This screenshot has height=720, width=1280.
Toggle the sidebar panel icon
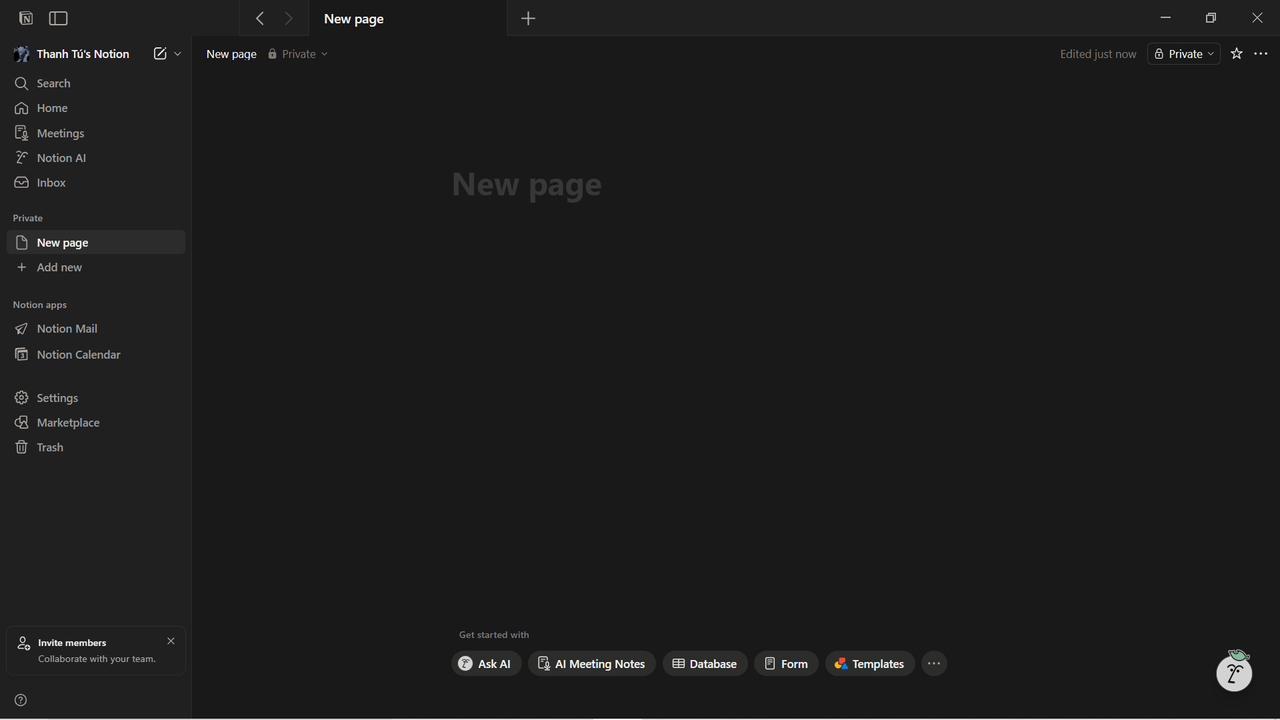point(58,18)
